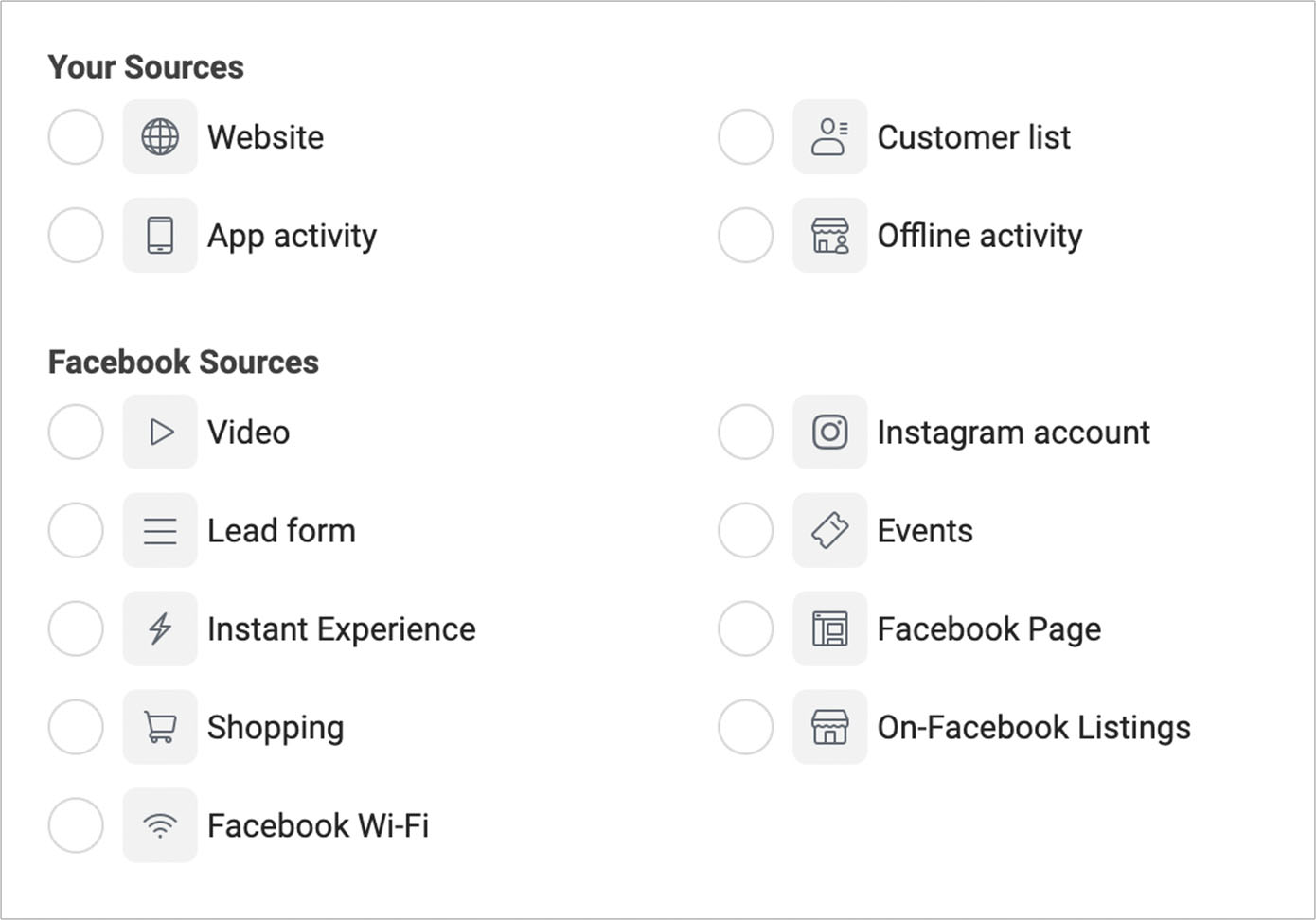
Task: Click the Video play icon
Action: click(x=159, y=432)
